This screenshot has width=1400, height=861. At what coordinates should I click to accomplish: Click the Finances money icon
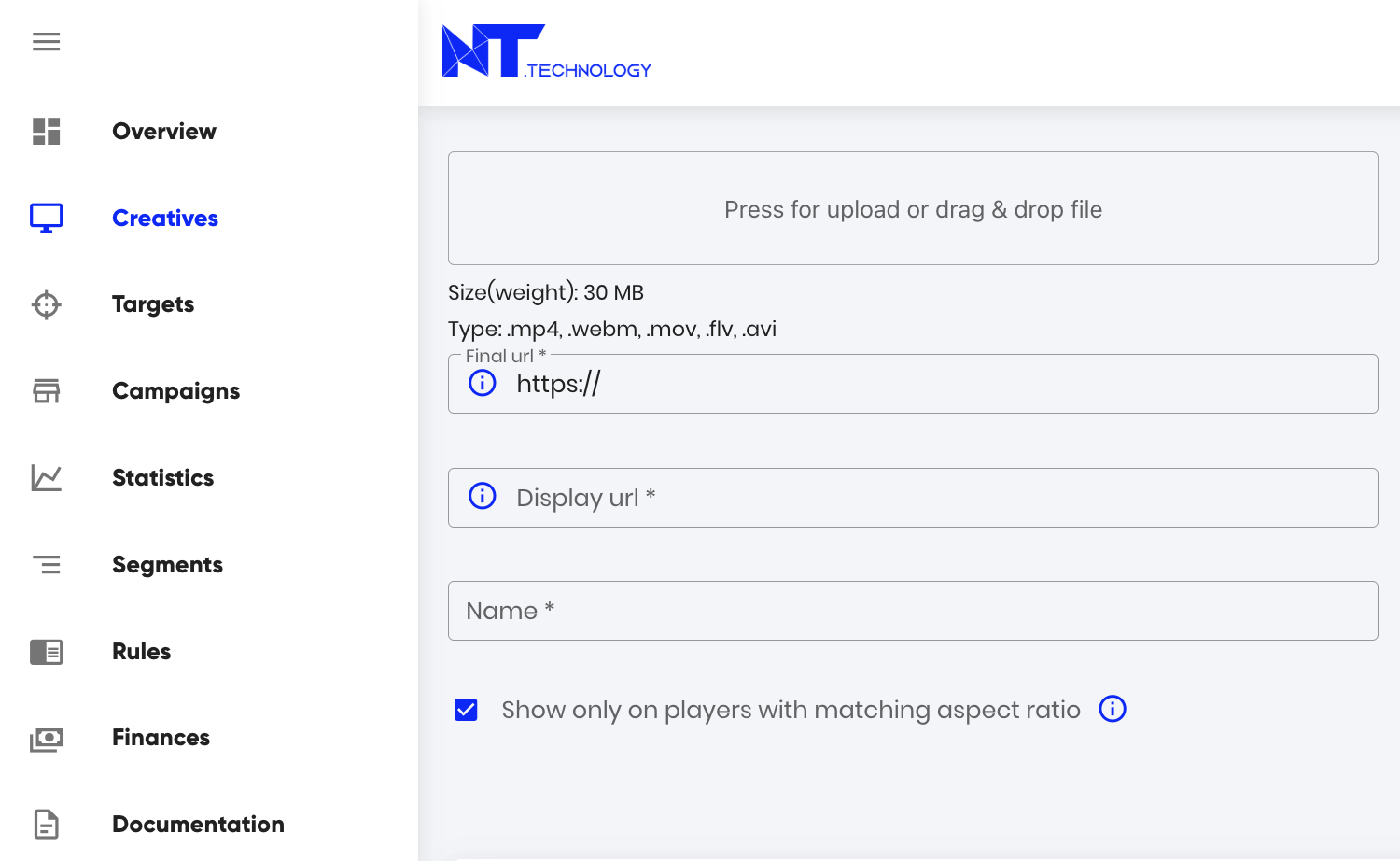(46, 739)
